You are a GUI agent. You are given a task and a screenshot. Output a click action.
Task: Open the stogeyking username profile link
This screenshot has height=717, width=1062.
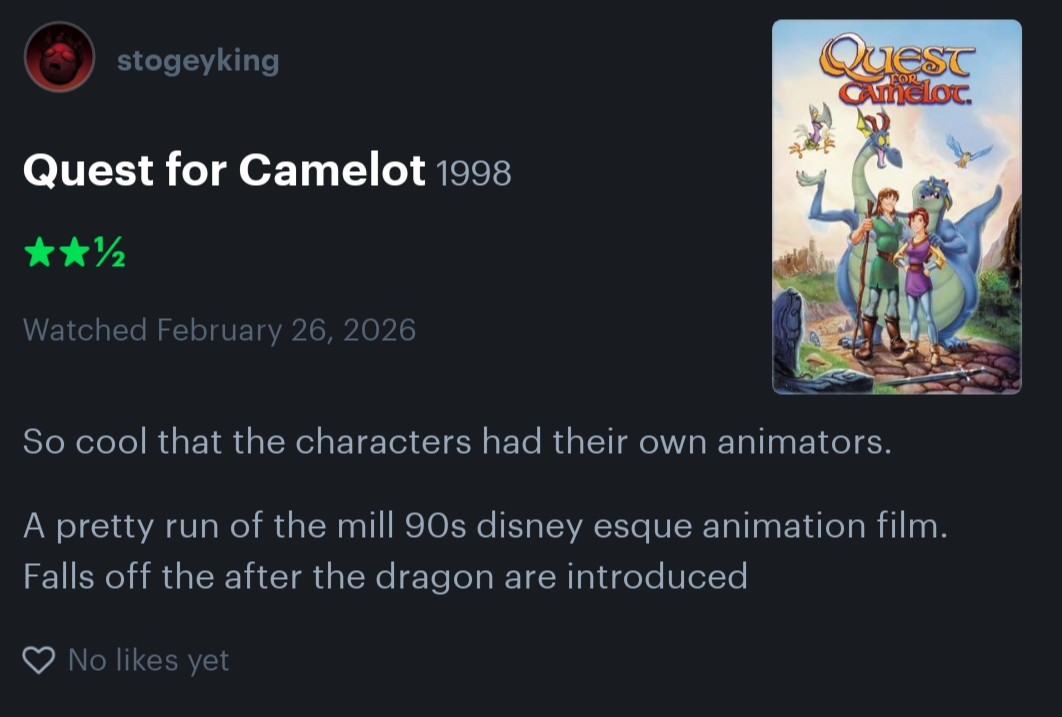[198, 61]
